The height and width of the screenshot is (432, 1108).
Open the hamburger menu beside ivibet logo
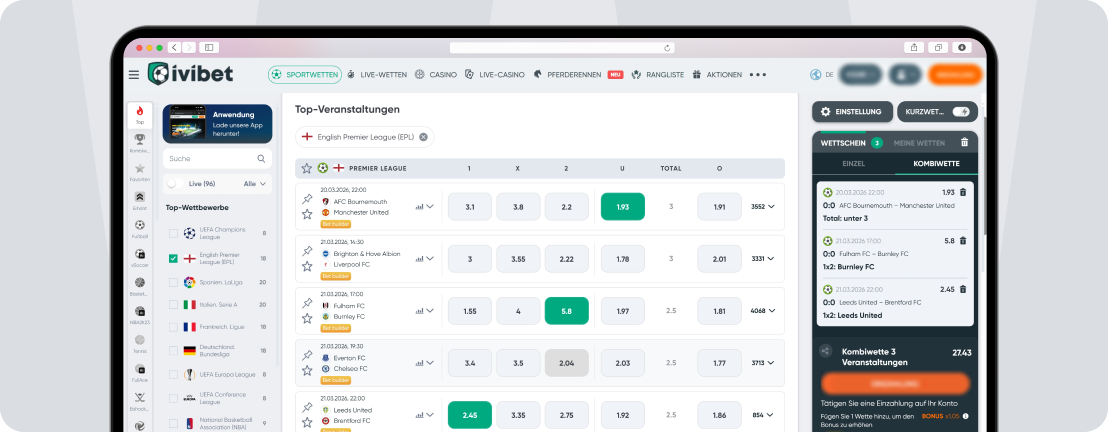[134, 75]
